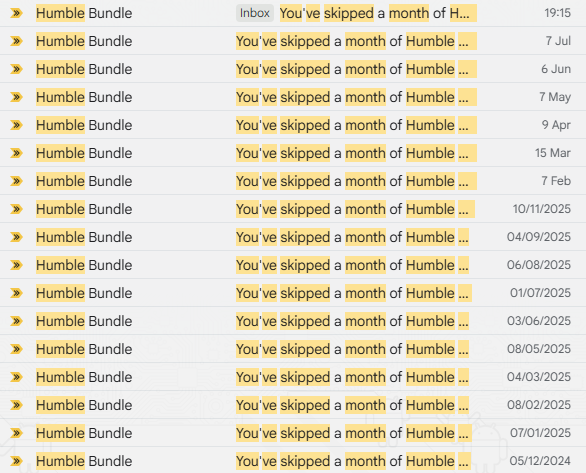Screen dimensions: 586x473
Task: Click the Inbox label on the 19:15 email
Action: tap(255, 13)
